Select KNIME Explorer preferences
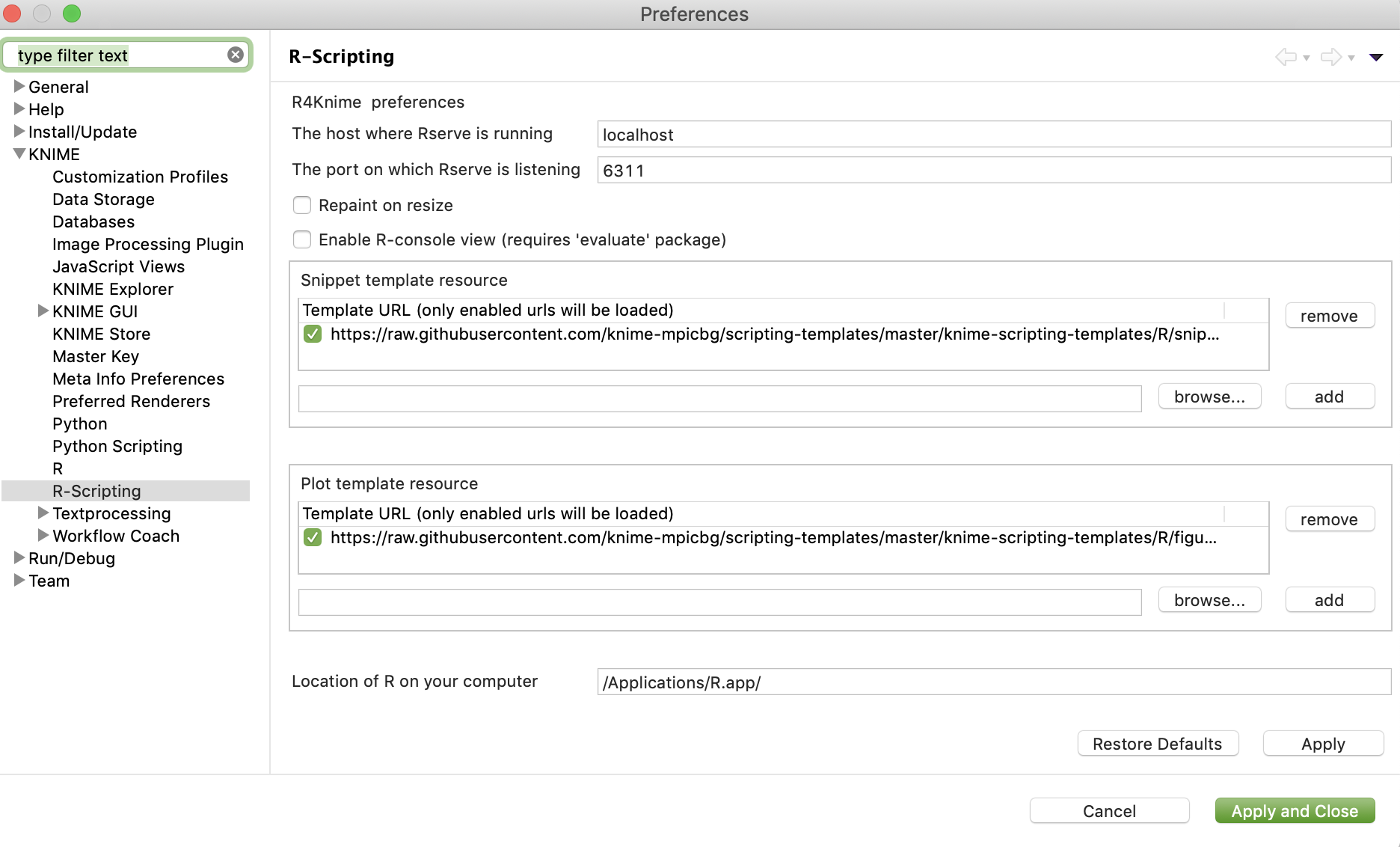Image resolution: width=1400 pixels, height=847 pixels. coord(113,289)
